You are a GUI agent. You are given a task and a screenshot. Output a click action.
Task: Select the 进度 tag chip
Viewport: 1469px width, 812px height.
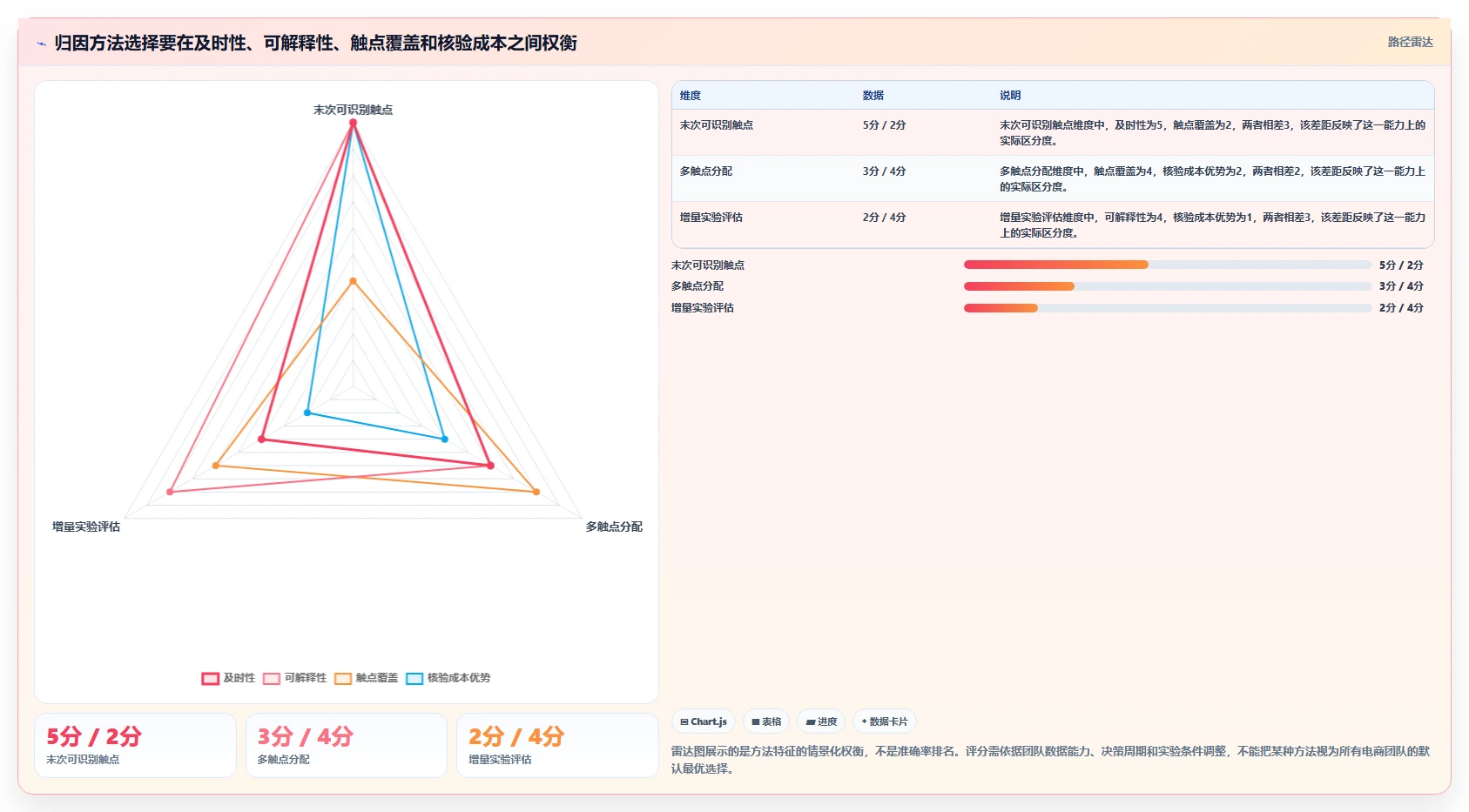pyautogui.click(x=821, y=721)
